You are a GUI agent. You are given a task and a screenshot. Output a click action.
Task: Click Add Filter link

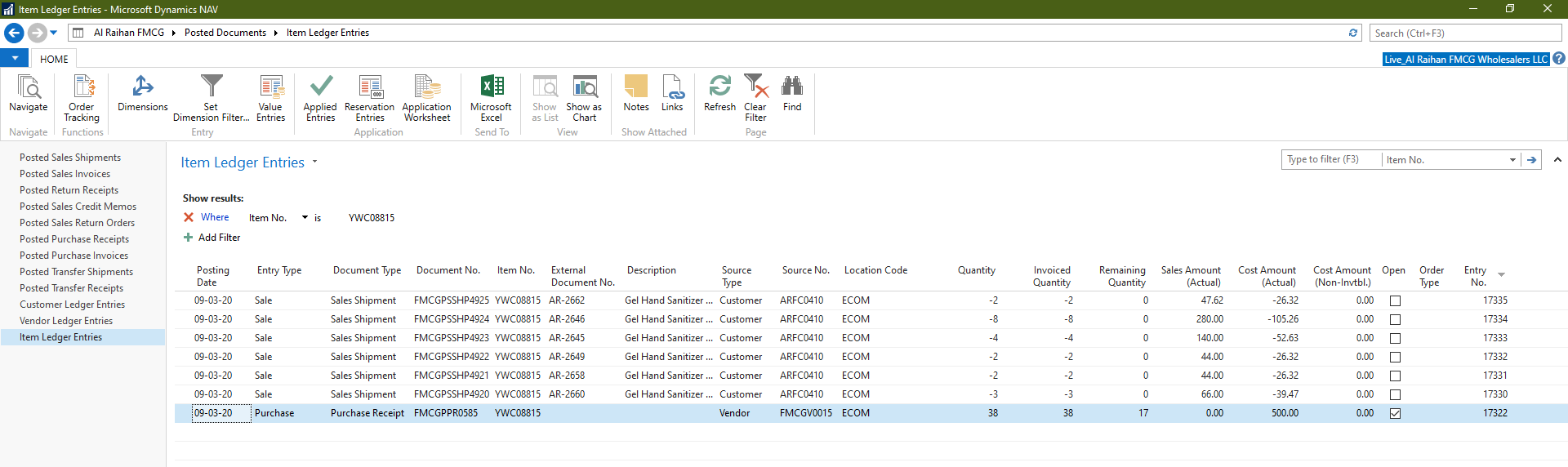click(x=219, y=238)
